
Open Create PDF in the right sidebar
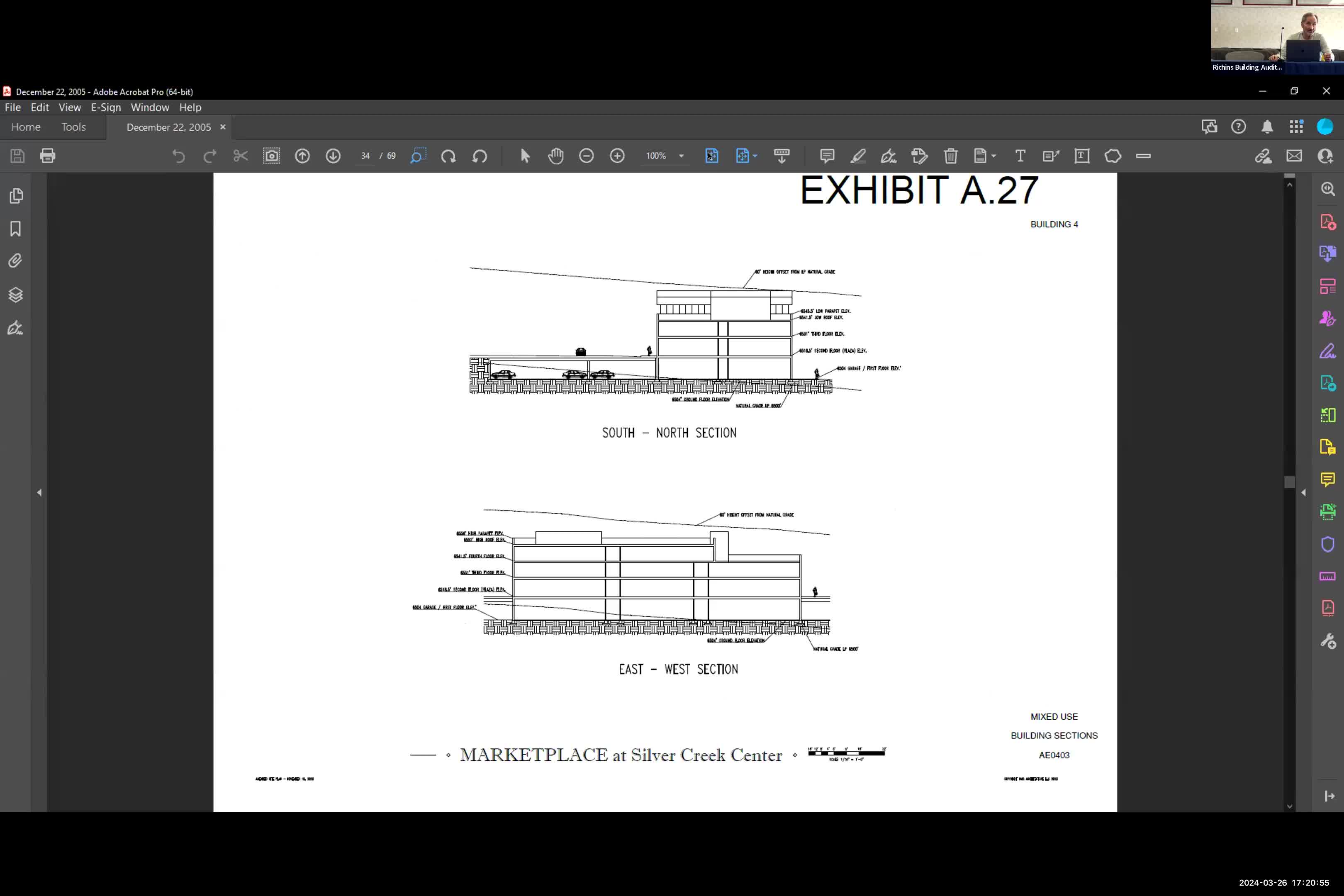point(1328,221)
